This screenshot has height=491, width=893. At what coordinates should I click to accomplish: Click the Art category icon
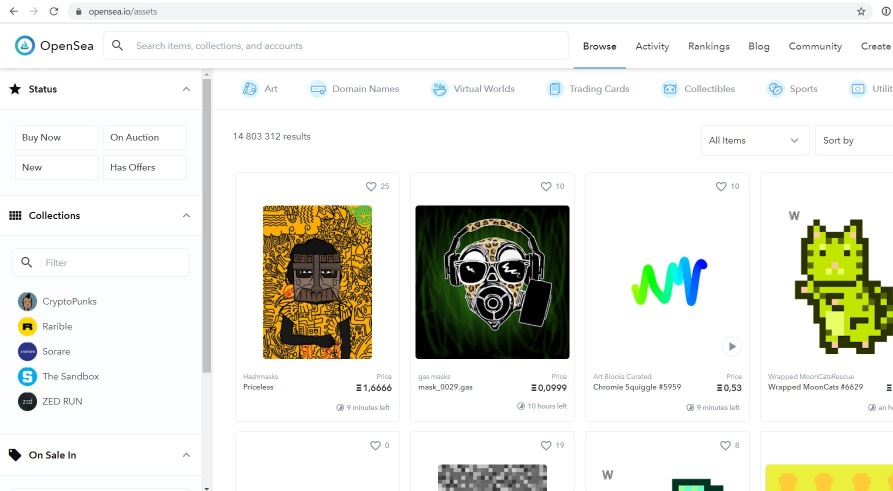click(x=249, y=89)
